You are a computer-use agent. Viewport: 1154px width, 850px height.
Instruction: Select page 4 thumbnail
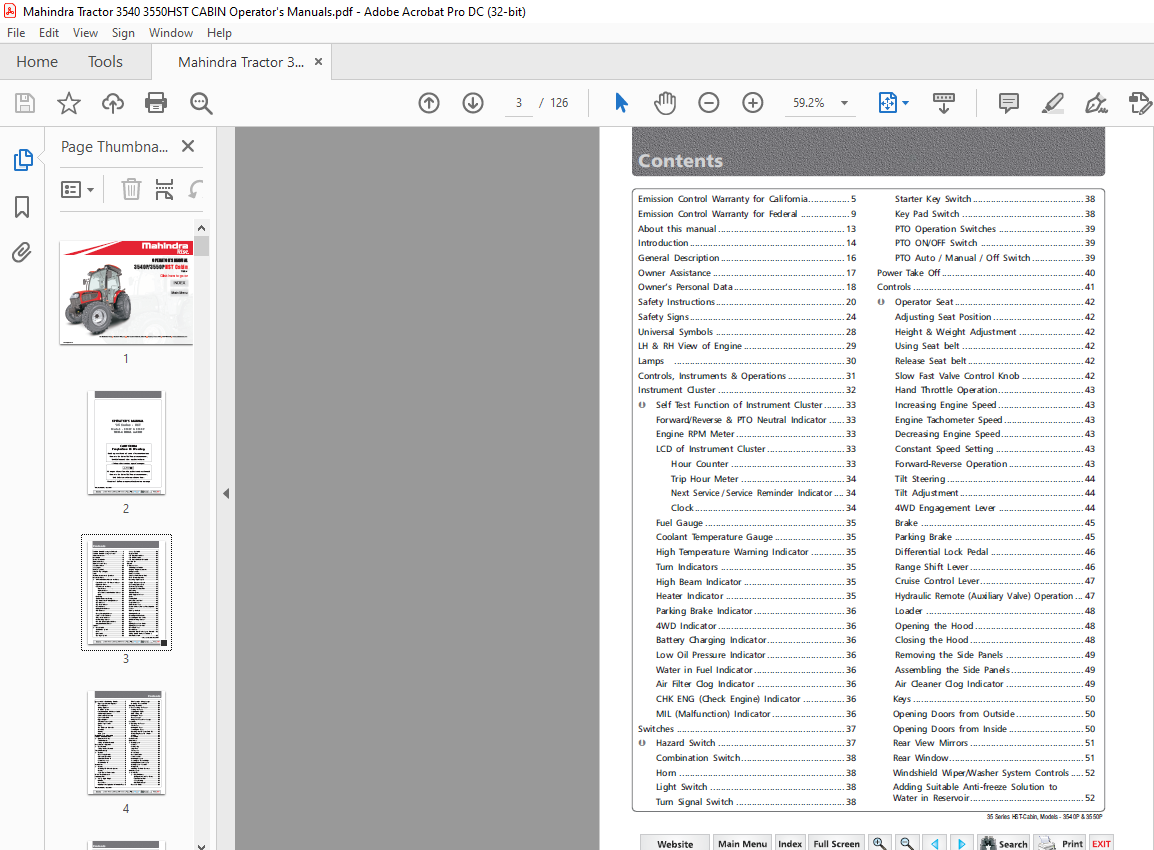point(127,743)
